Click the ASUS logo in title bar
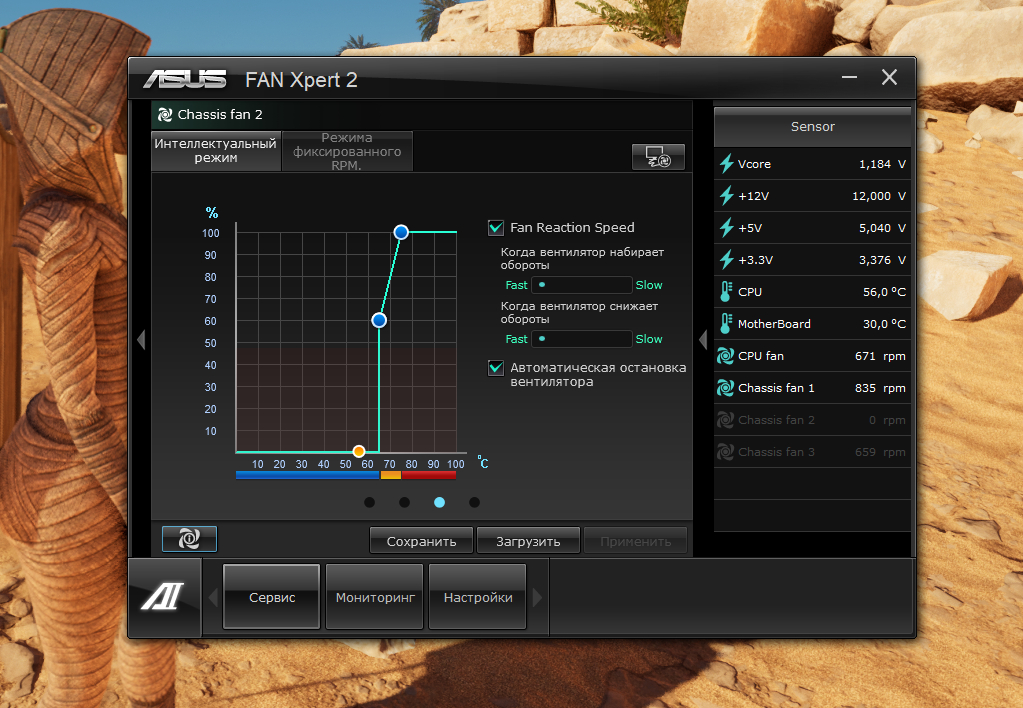 [185, 79]
